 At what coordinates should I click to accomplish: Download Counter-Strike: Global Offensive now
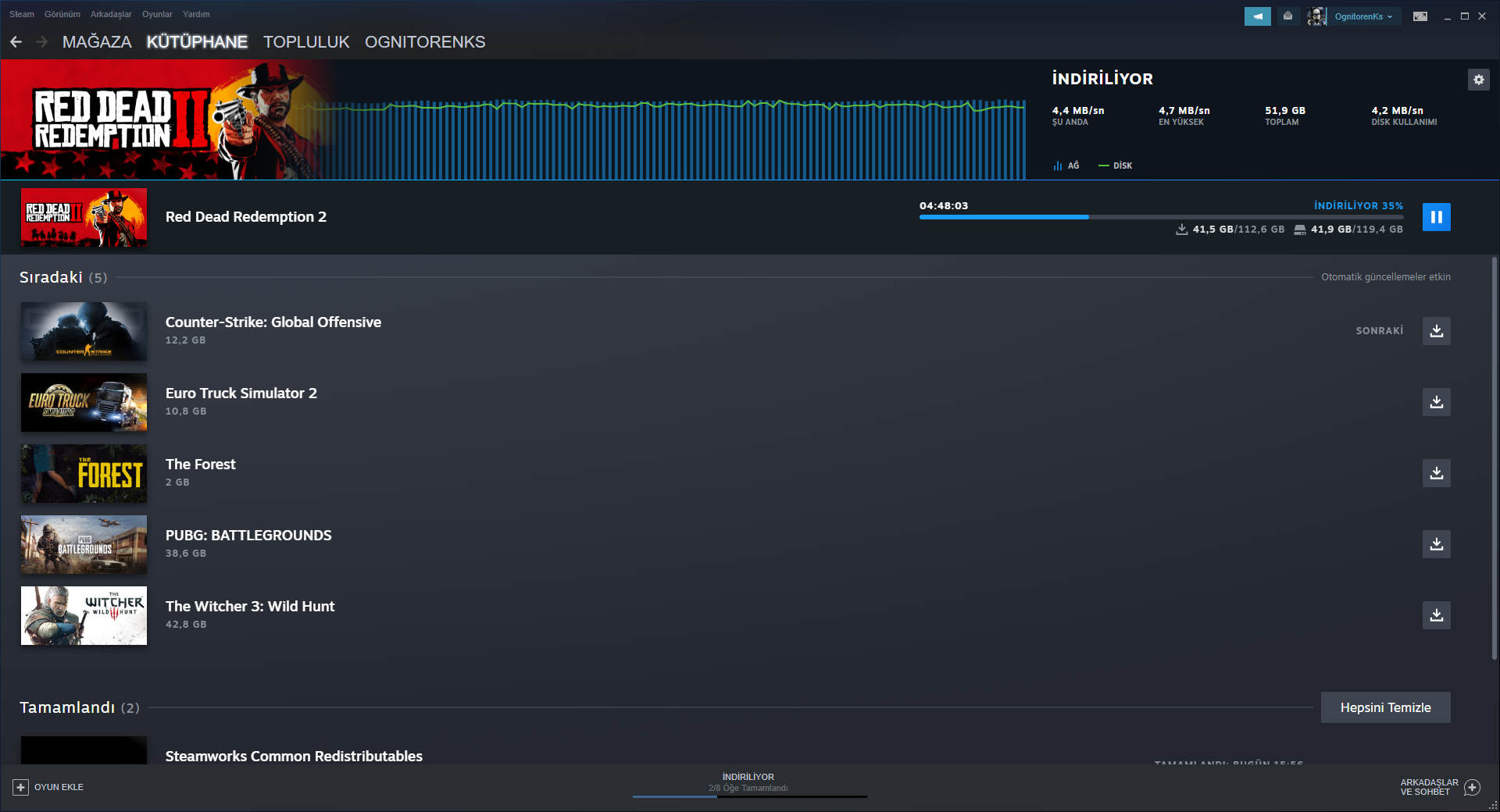pos(1436,331)
